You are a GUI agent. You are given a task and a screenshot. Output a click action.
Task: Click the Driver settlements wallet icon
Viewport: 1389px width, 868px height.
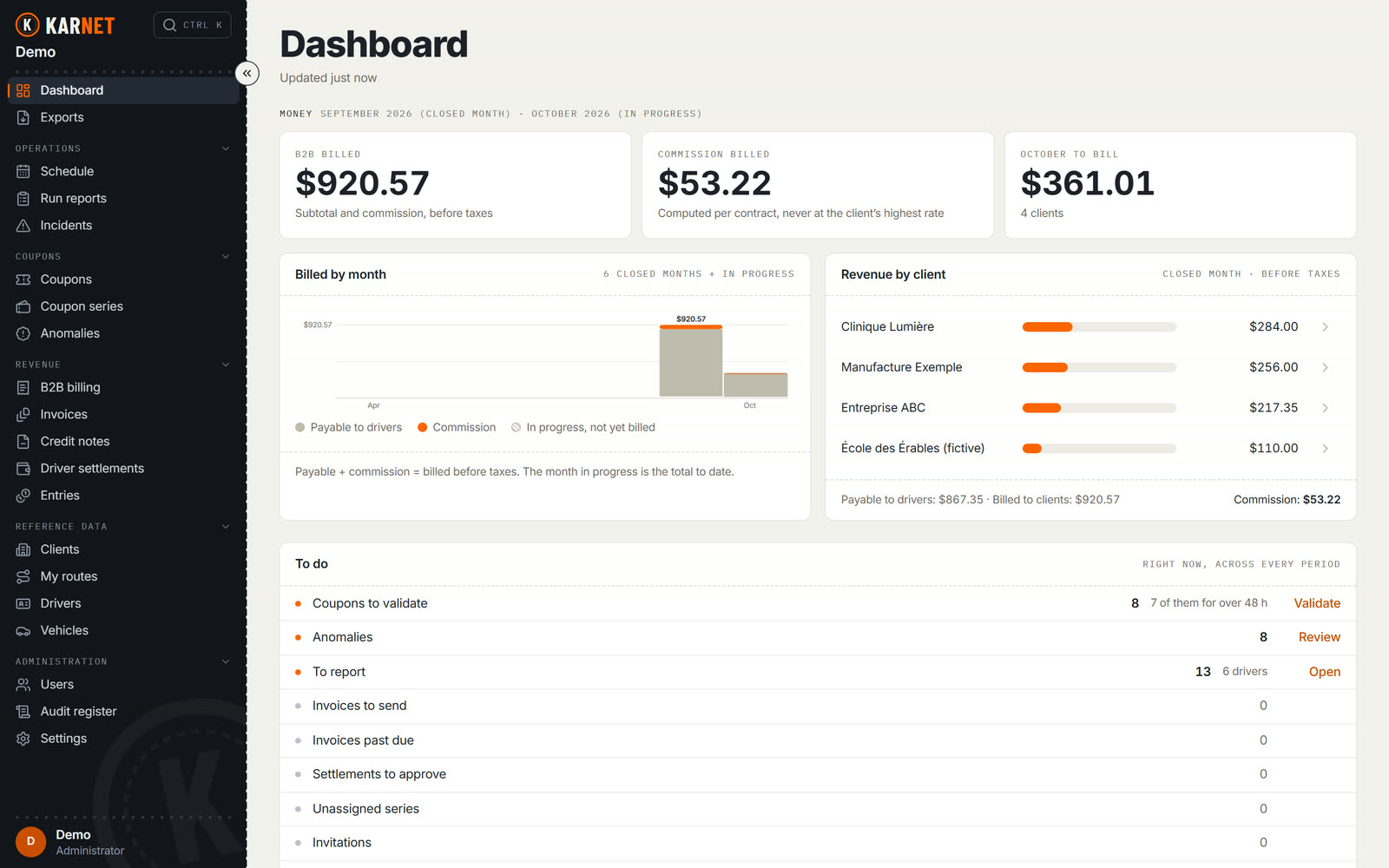(x=23, y=468)
